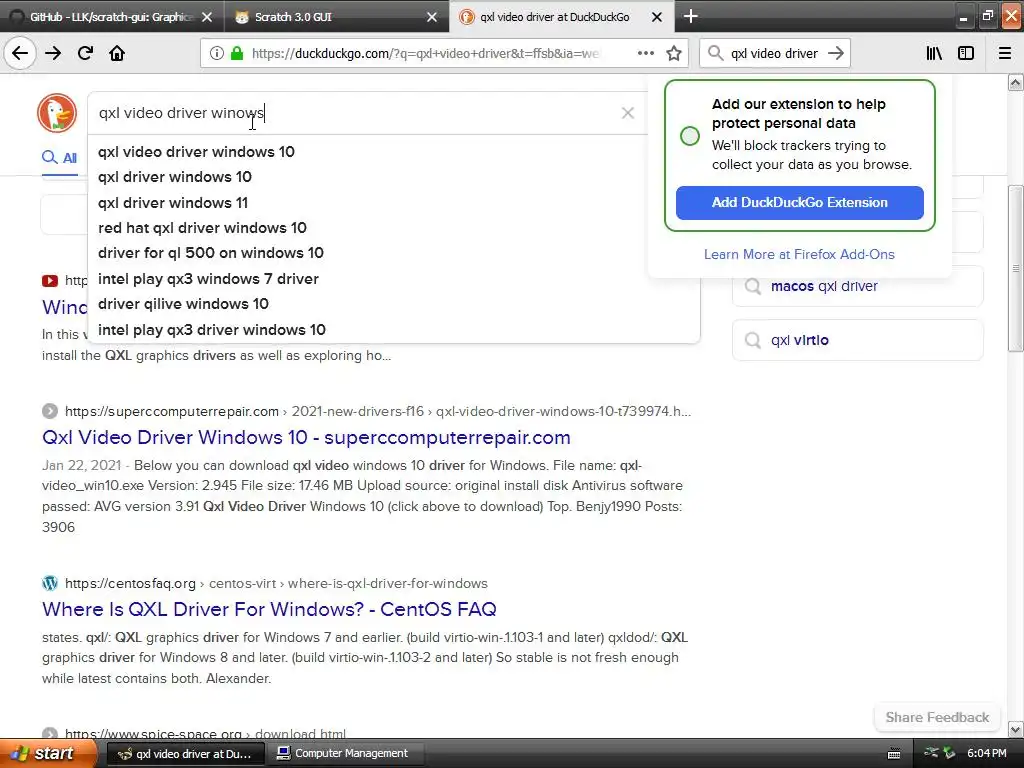This screenshot has width=1024, height=768.
Task: Click Firefox 'qxl video driver' taskbar button
Action: (x=185, y=754)
